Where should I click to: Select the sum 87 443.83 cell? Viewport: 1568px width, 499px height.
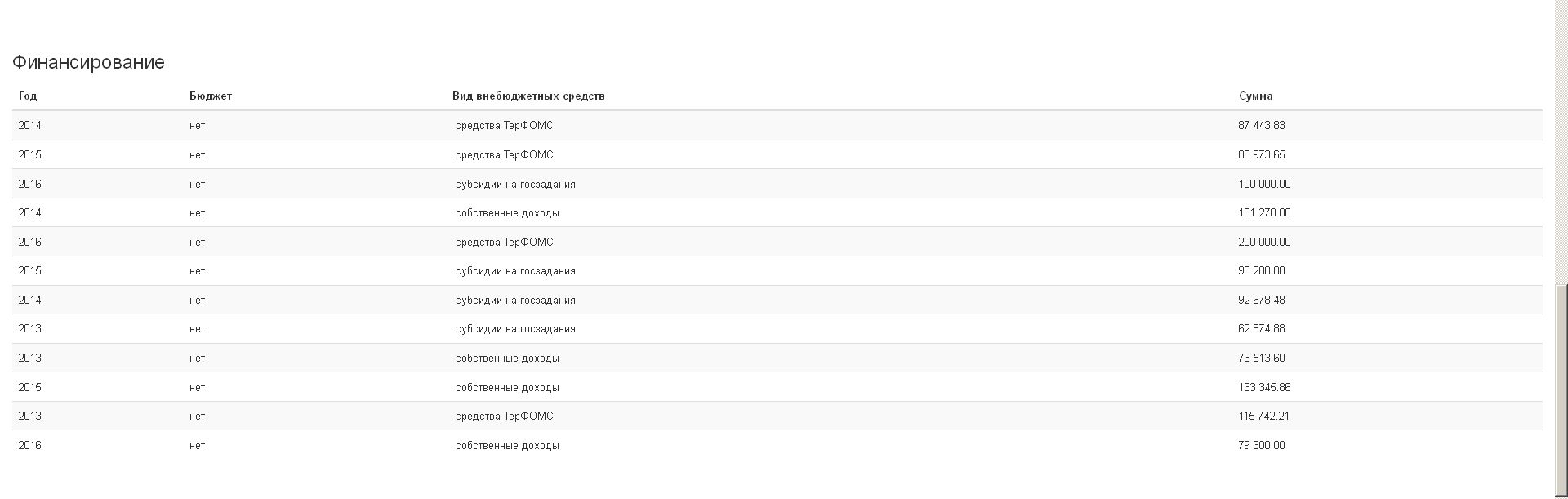tap(1261, 125)
